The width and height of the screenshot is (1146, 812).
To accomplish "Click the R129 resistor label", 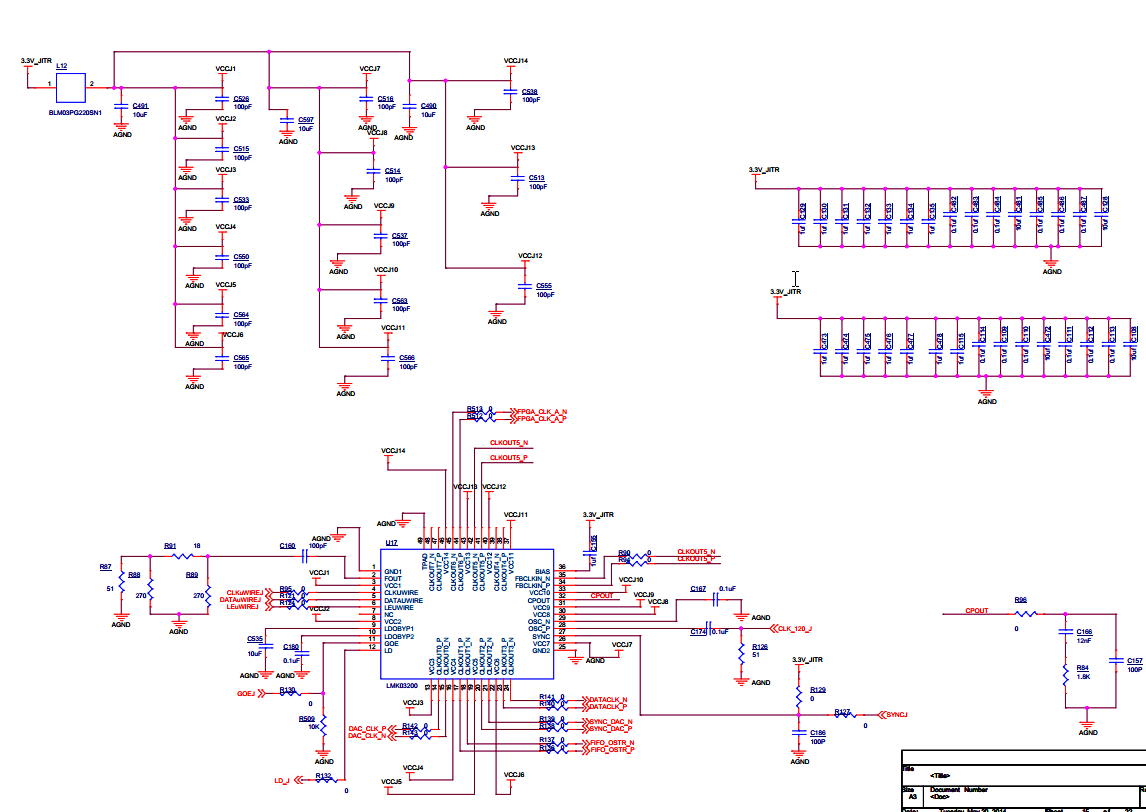I will click(x=818, y=690).
